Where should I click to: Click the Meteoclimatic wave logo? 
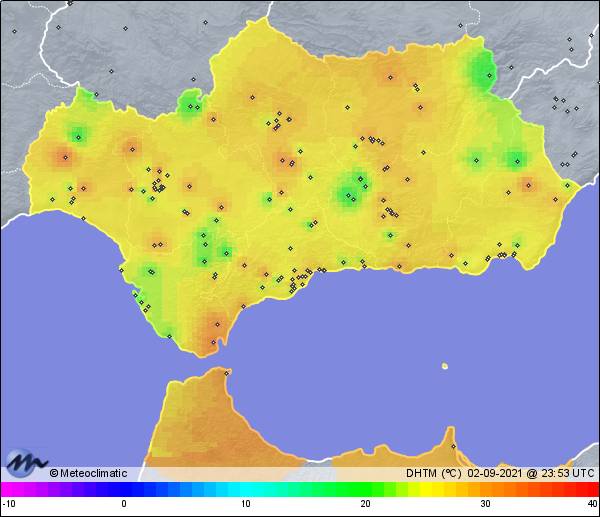26,463
